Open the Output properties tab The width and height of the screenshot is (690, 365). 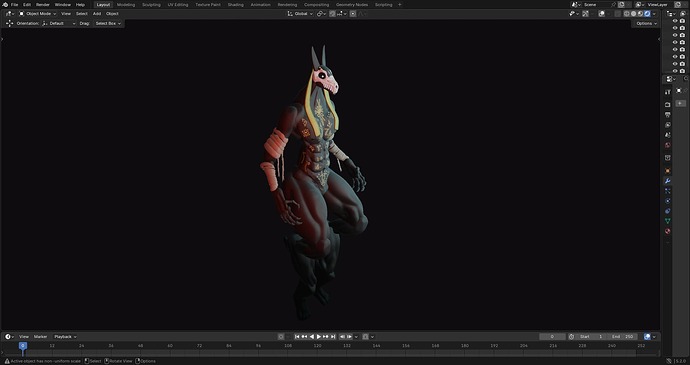[668, 114]
